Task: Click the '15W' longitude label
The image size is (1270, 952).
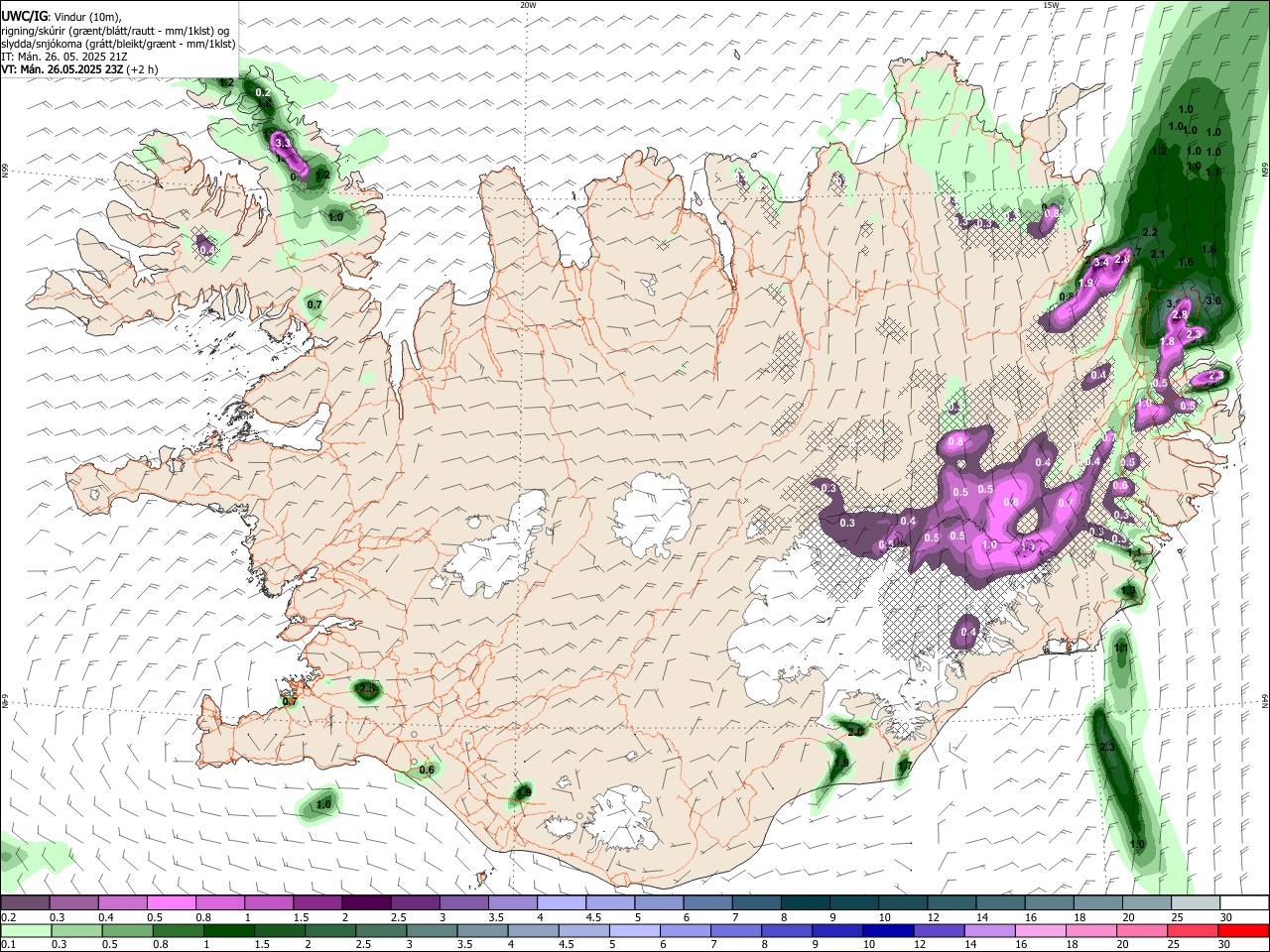Action: (1051, 5)
